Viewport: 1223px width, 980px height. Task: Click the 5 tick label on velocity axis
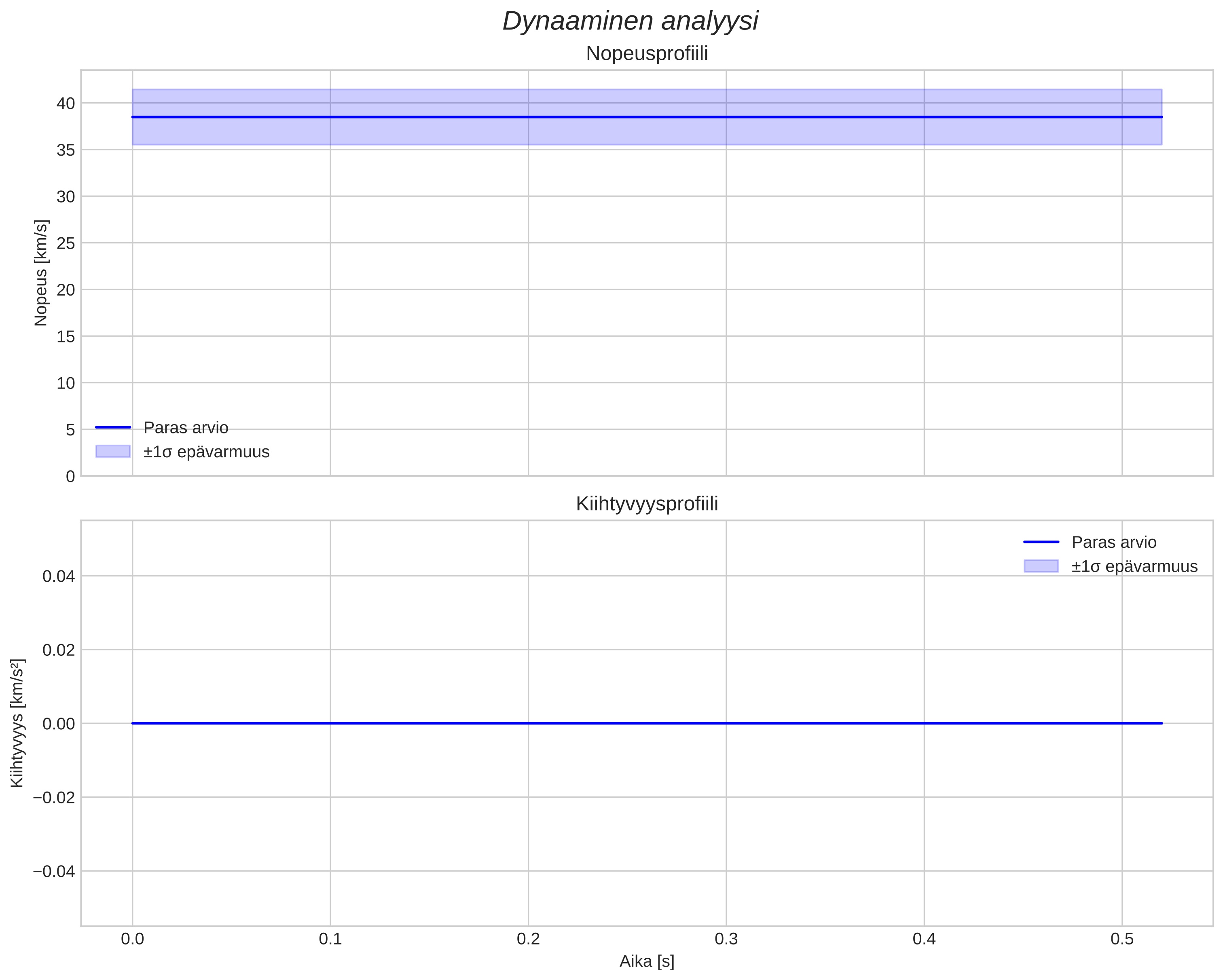click(x=70, y=430)
